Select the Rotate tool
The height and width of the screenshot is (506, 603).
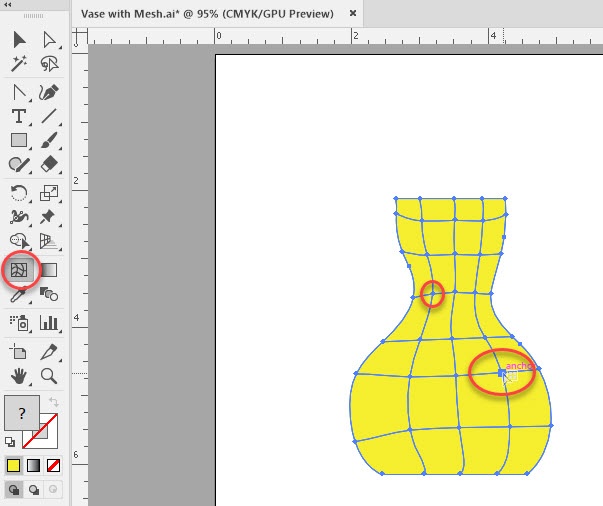click(x=19, y=193)
